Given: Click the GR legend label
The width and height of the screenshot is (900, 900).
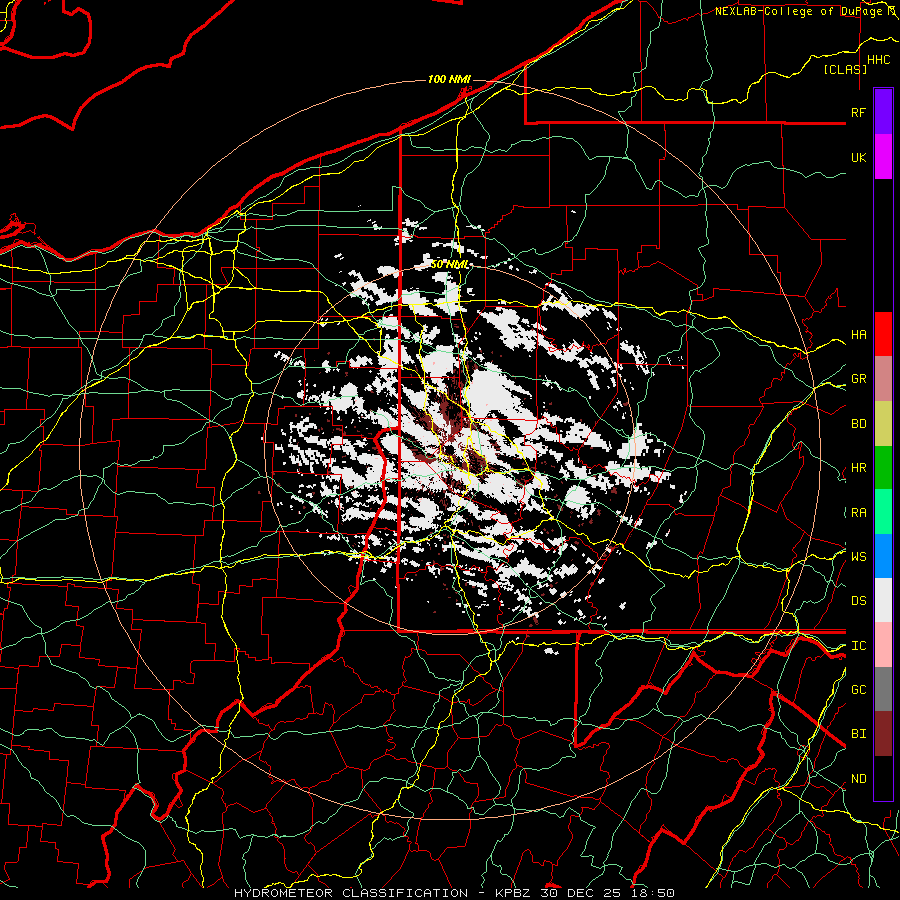Looking at the screenshot, I should [858, 379].
